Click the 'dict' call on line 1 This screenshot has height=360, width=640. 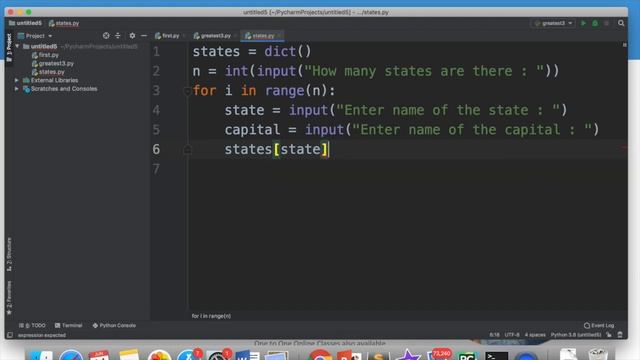[280, 51]
